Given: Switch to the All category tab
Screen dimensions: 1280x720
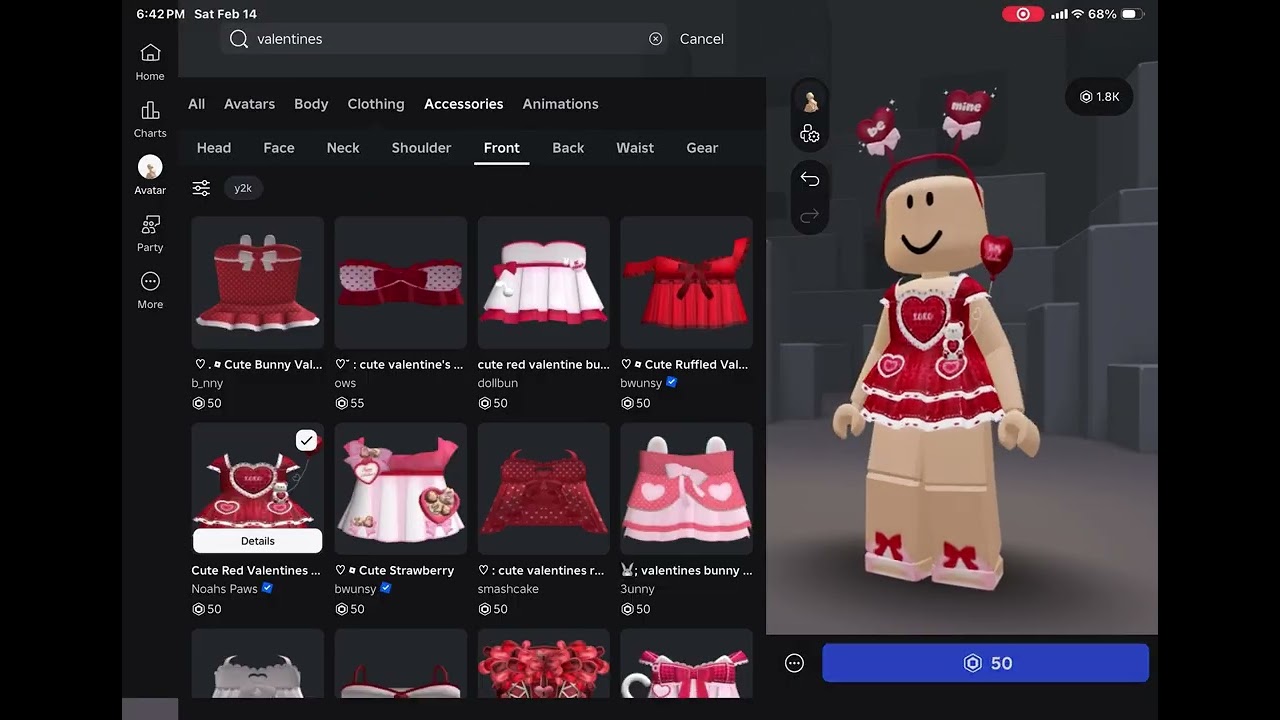Looking at the screenshot, I should [197, 104].
